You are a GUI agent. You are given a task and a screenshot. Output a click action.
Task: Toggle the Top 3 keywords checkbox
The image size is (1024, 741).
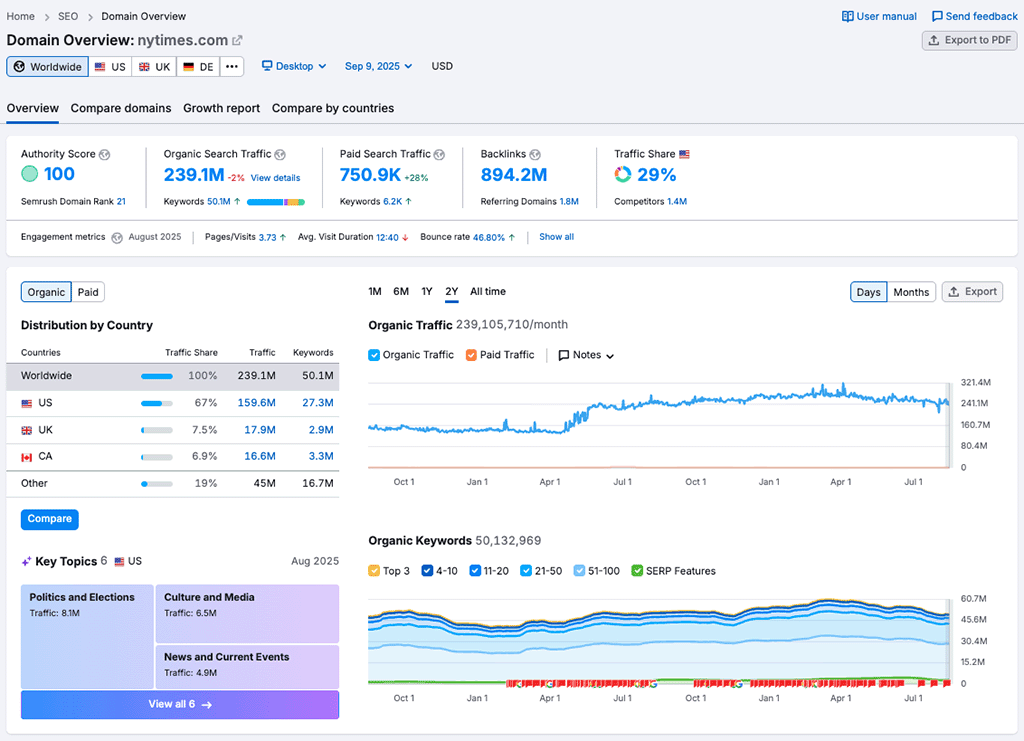(374, 571)
